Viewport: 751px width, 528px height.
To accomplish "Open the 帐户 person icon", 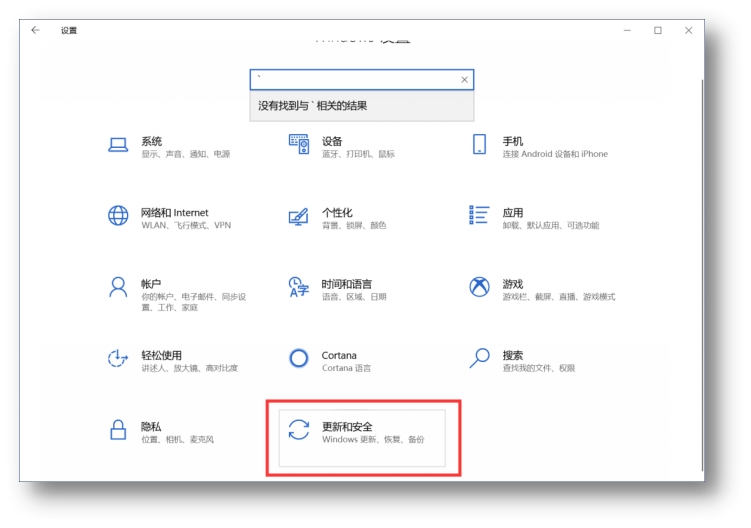I will pyautogui.click(x=118, y=287).
